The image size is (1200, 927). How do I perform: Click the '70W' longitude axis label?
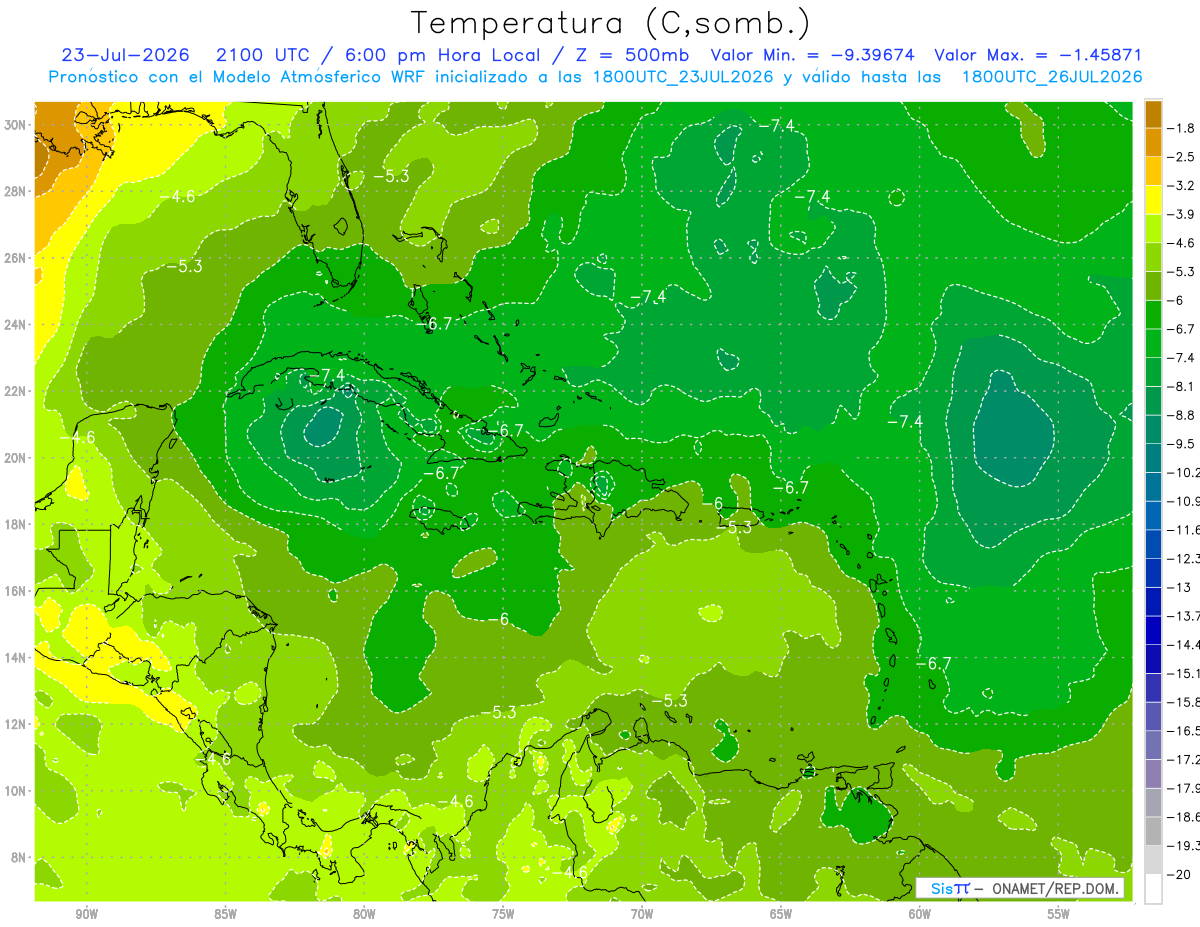(x=642, y=914)
